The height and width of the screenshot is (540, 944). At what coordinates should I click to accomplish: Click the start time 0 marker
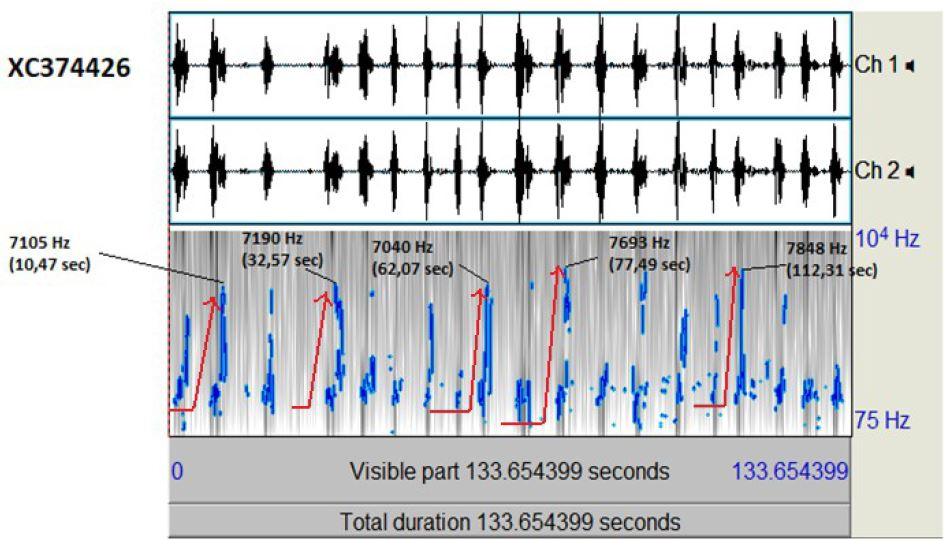click(177, 471)
